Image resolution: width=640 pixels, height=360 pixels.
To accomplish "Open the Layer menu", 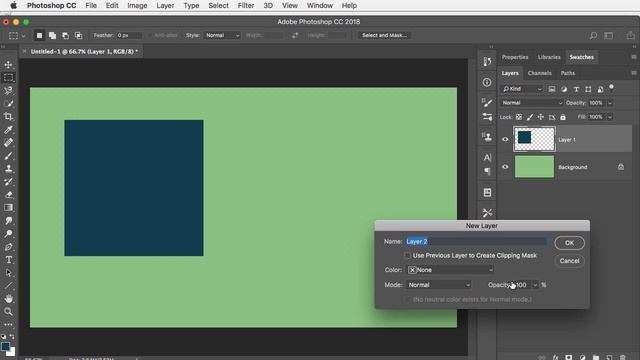I will tap(165, 5).
